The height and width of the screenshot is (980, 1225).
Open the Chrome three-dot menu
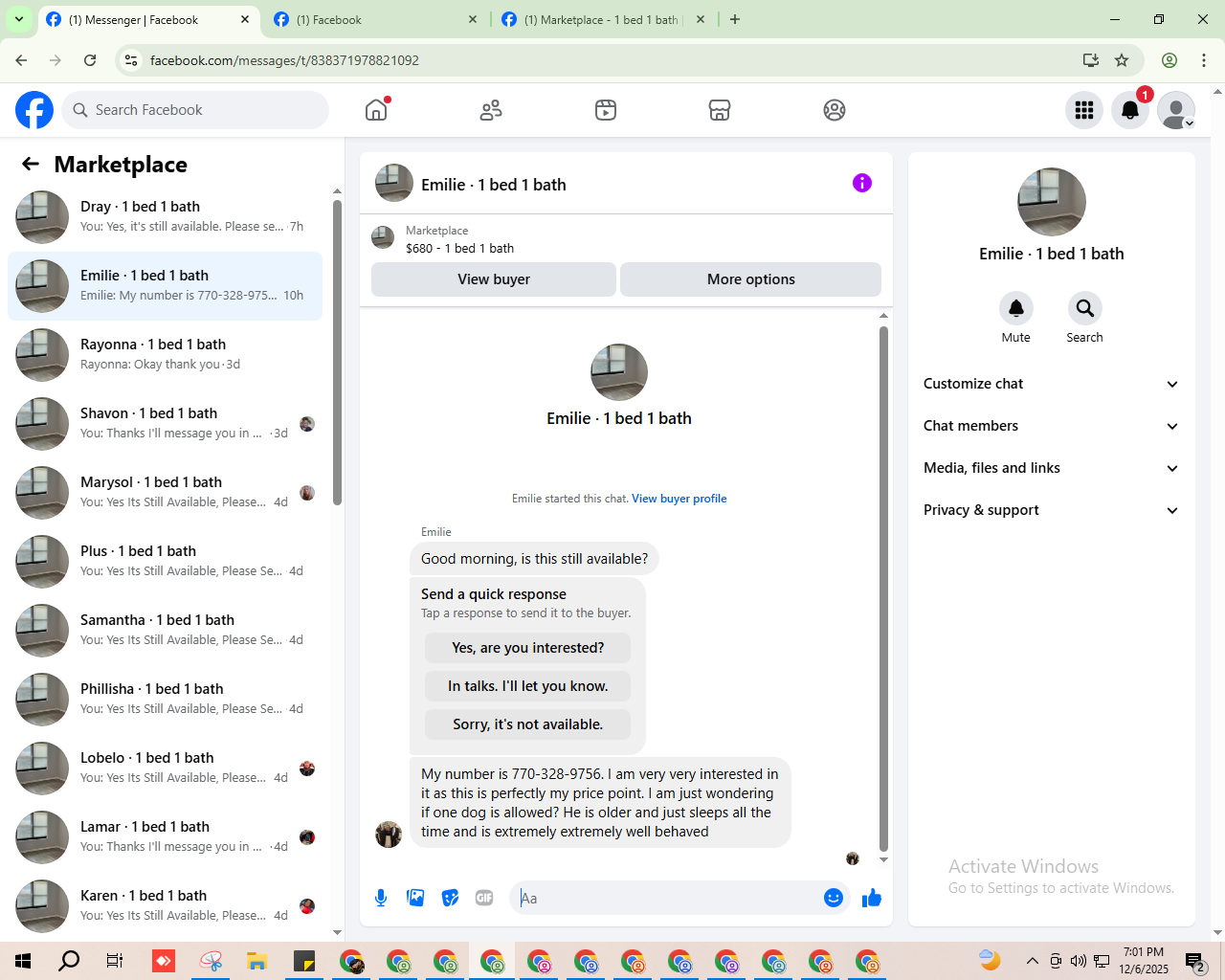click(1204, 60)
